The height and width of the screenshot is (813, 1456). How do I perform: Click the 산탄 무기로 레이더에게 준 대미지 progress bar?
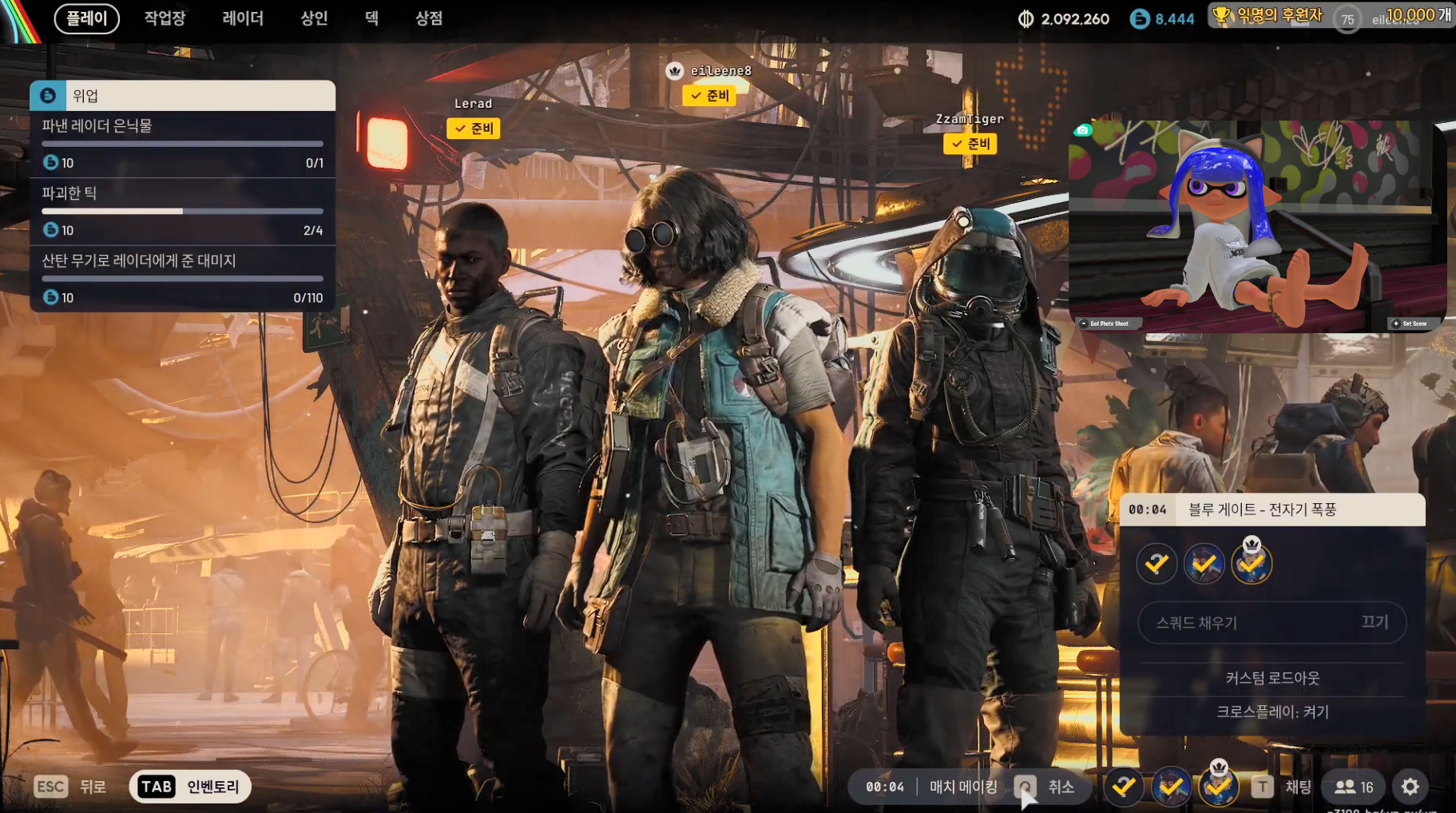click(182, 279)
